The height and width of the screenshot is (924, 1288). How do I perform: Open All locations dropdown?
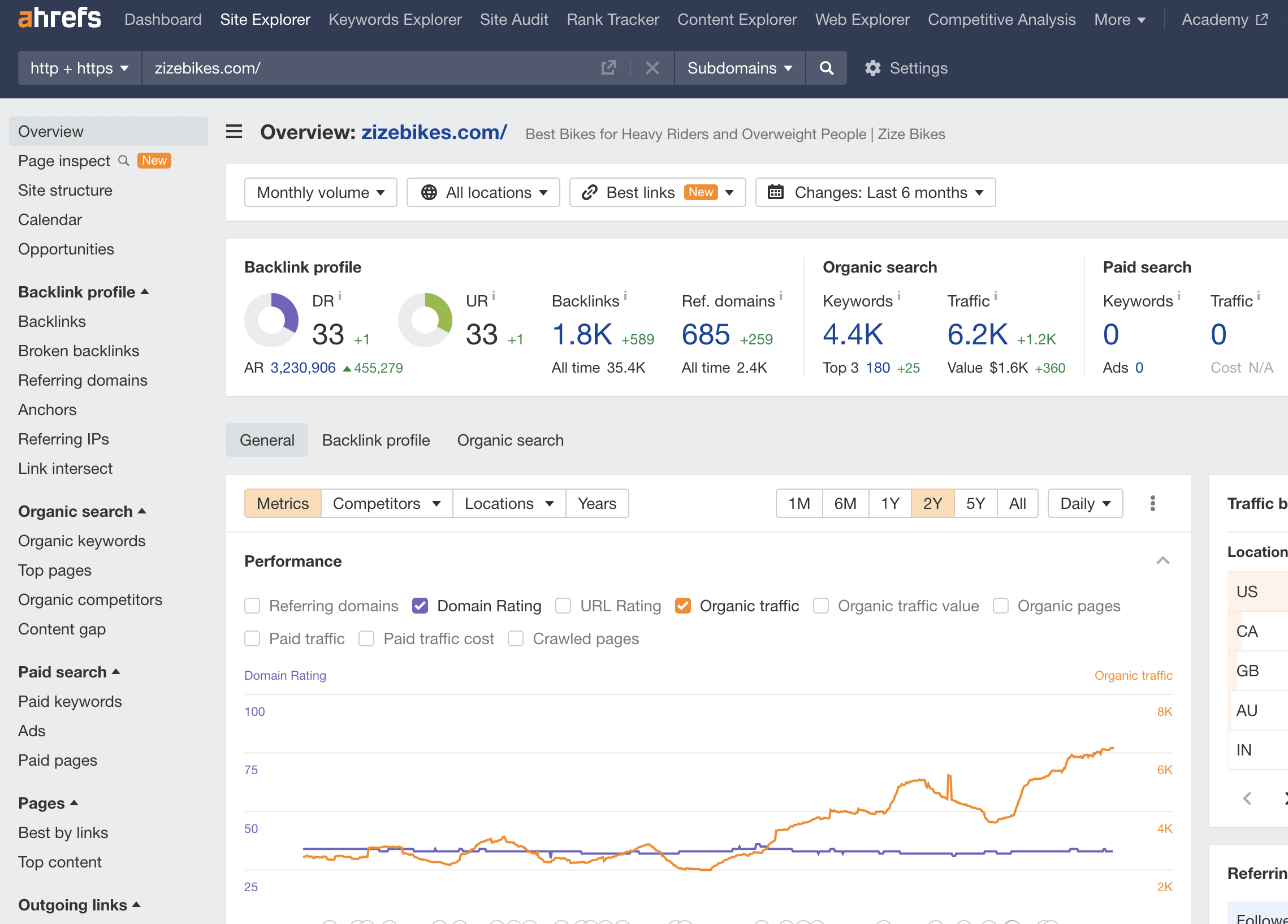click(483, 192)
